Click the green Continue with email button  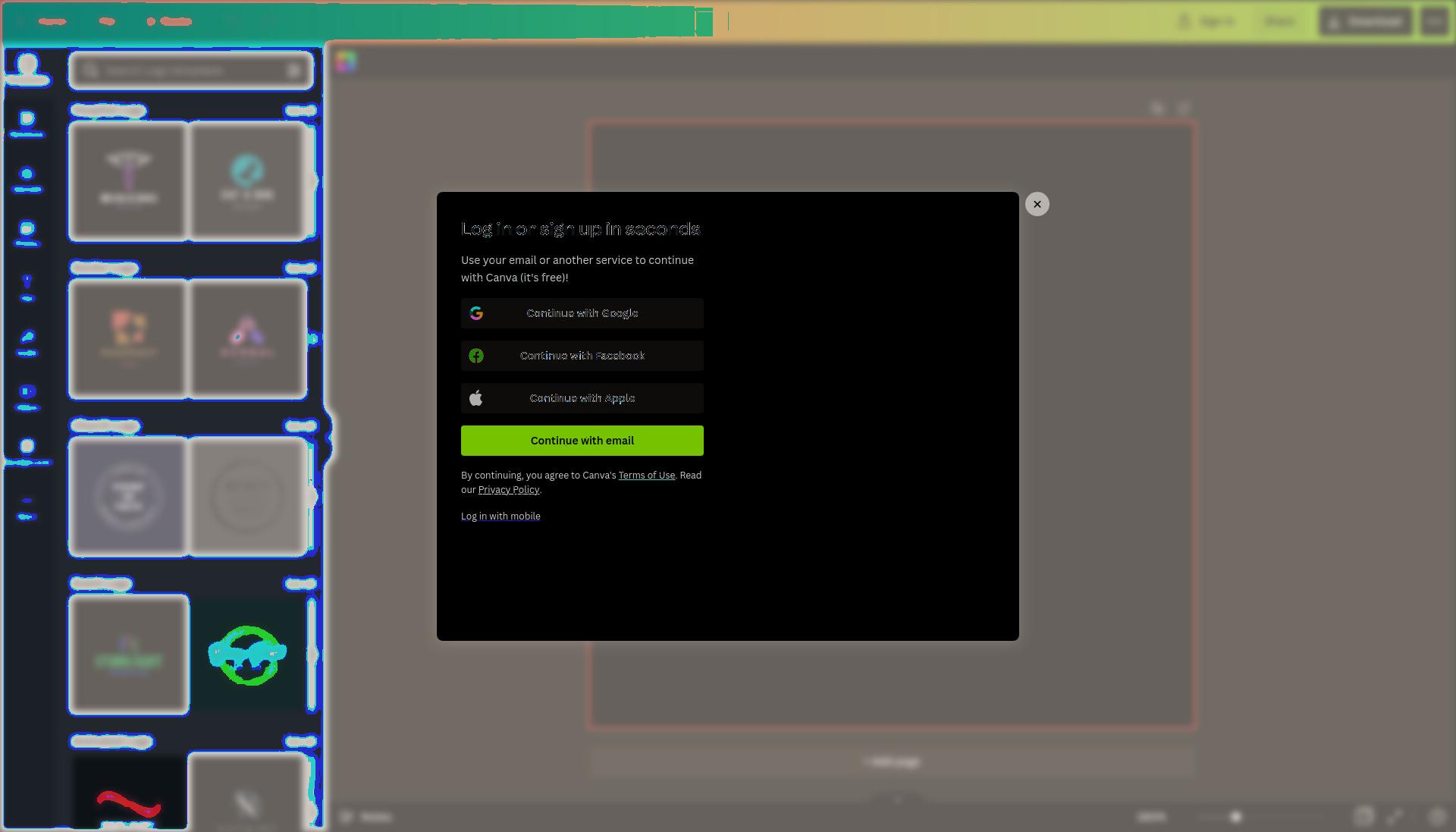[x=582, y=441]
